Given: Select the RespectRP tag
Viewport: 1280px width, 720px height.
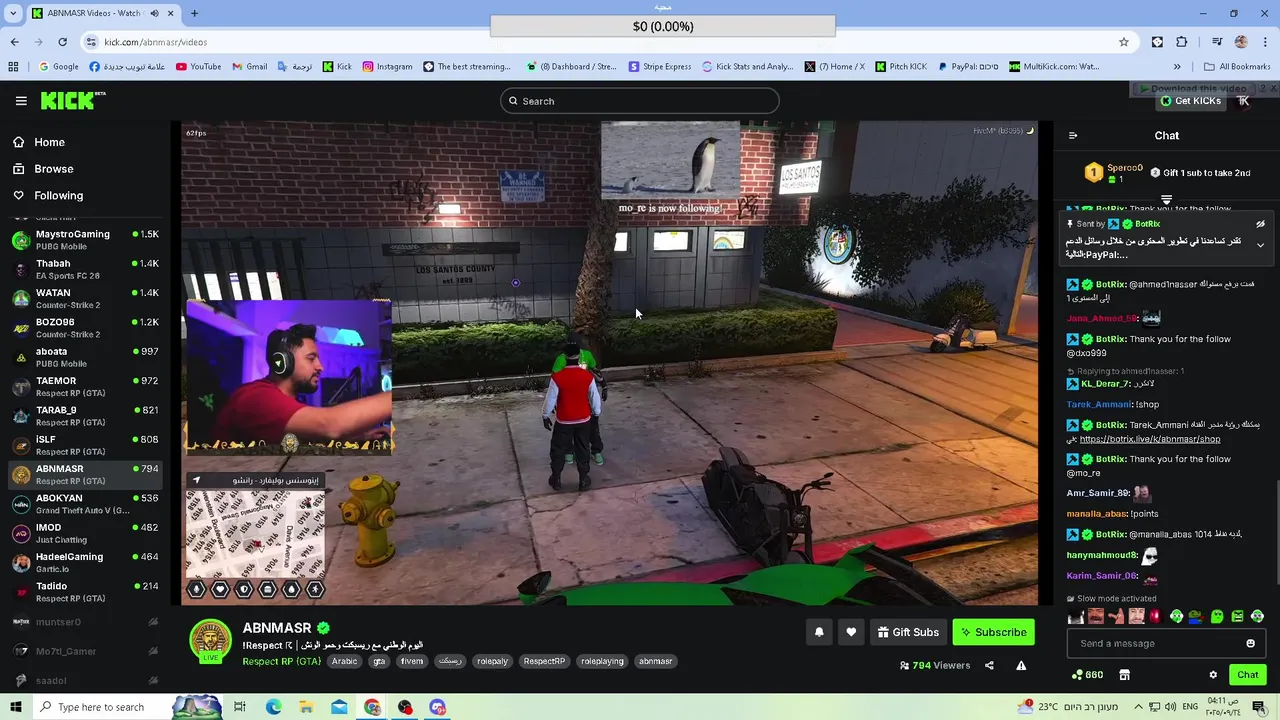Looking at the screenshot, I should coord(544,661).
